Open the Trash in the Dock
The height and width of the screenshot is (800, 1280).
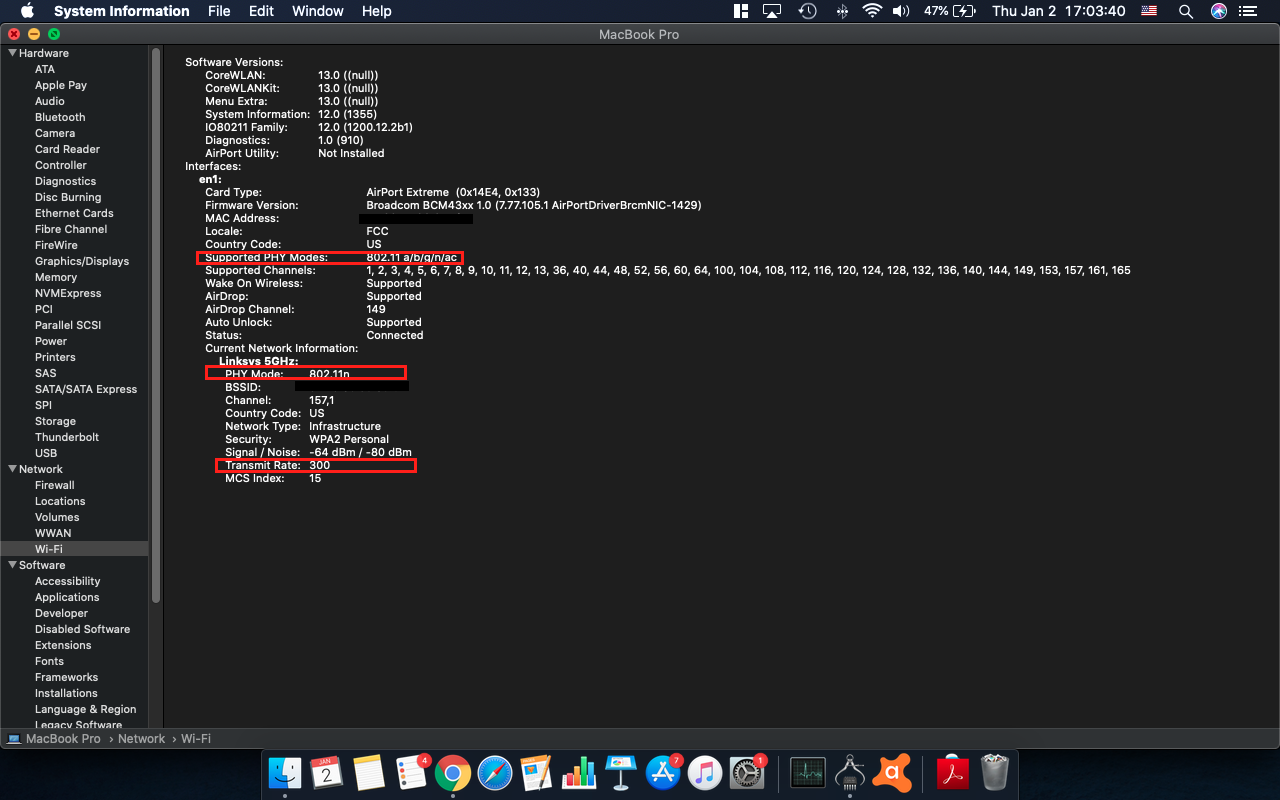coord(994,772)
